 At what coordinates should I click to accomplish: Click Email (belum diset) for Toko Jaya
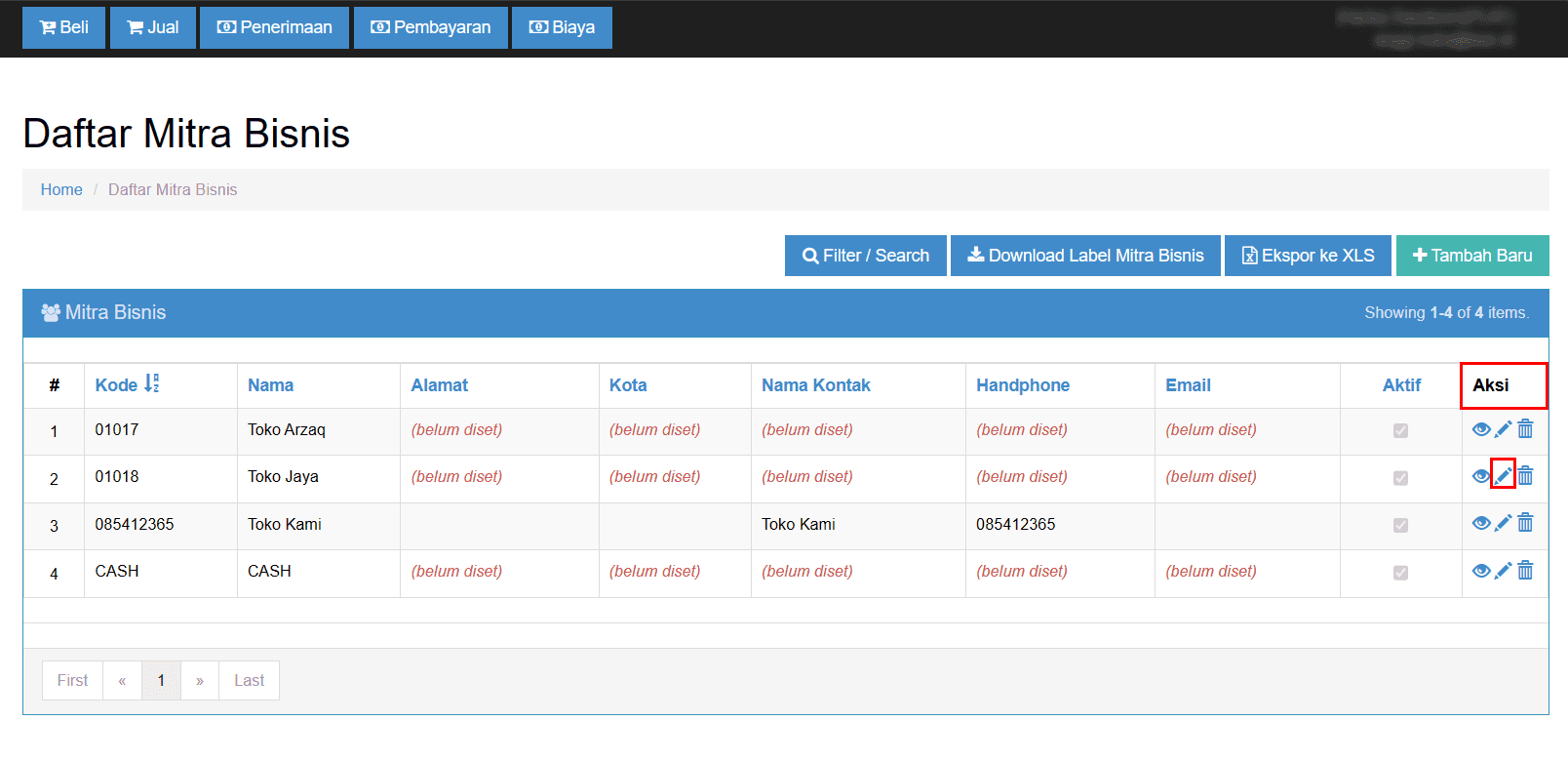(x=1211, y=476)
